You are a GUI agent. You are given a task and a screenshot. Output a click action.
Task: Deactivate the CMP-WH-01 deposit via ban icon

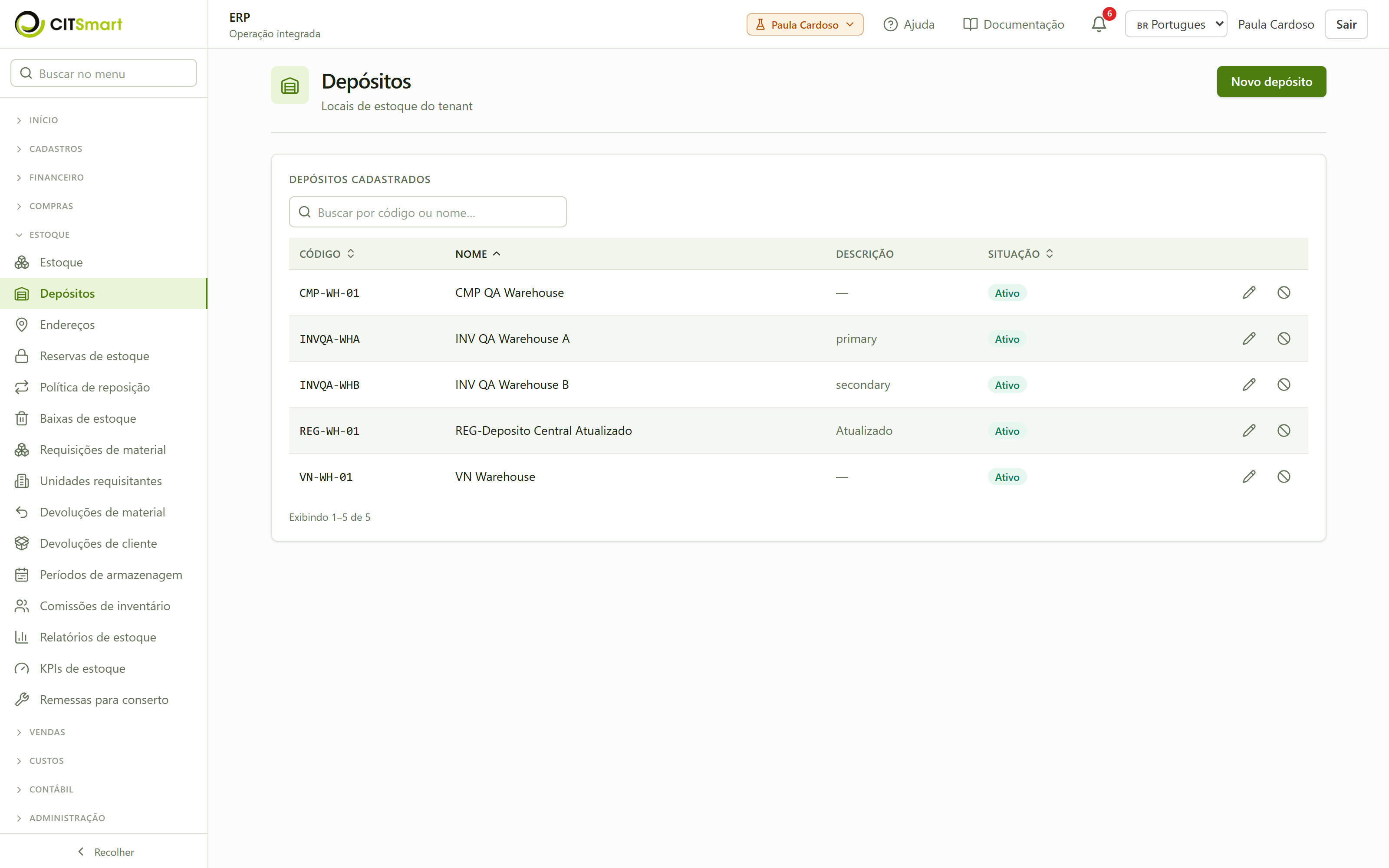pyautogui.click(x=1284, y=293)
